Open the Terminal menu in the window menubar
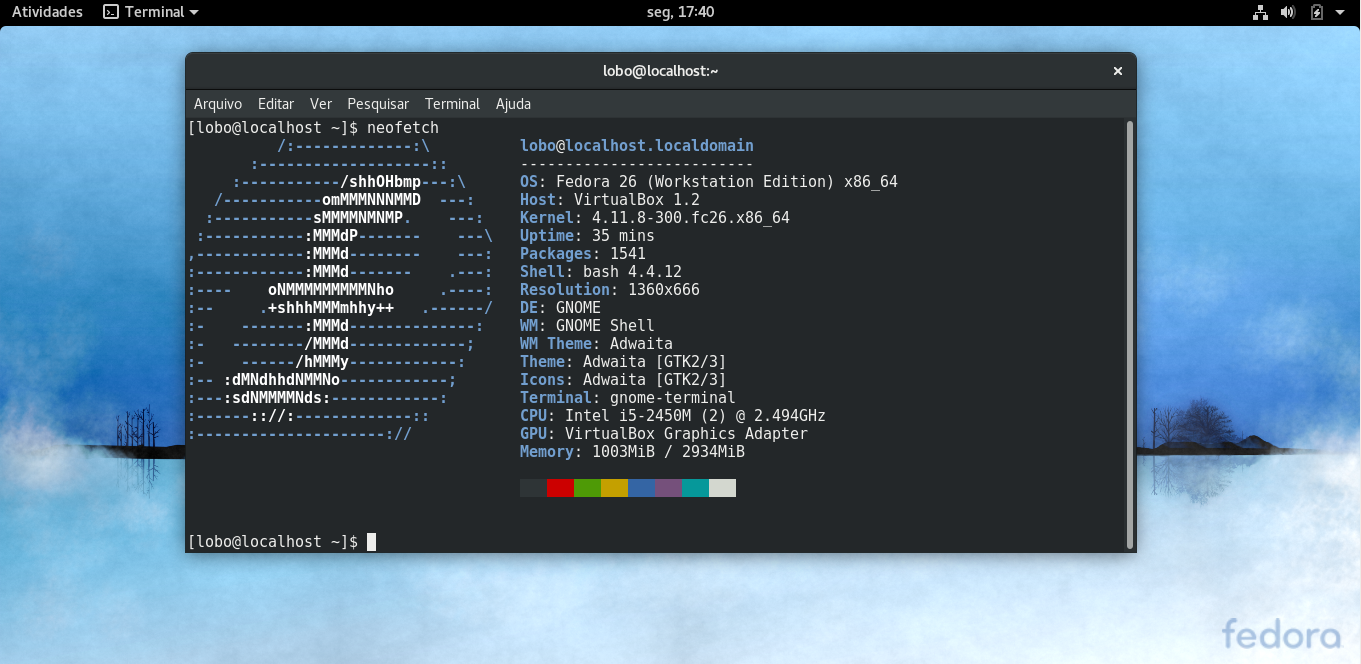Screen dimensions: 1361x664 [x=452, y=104]
